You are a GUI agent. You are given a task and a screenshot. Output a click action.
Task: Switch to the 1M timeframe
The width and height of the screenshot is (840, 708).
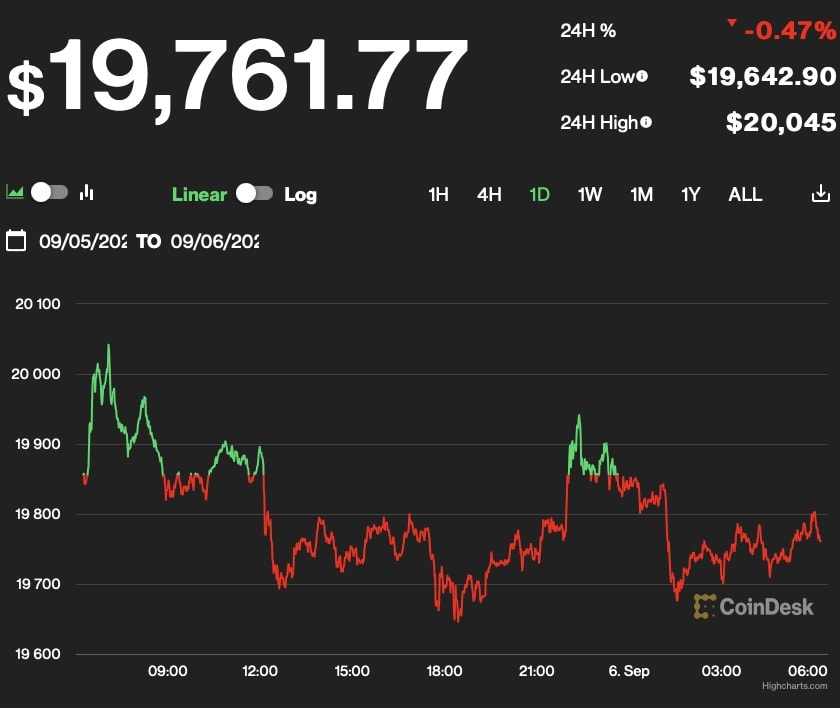click(641, 194)
